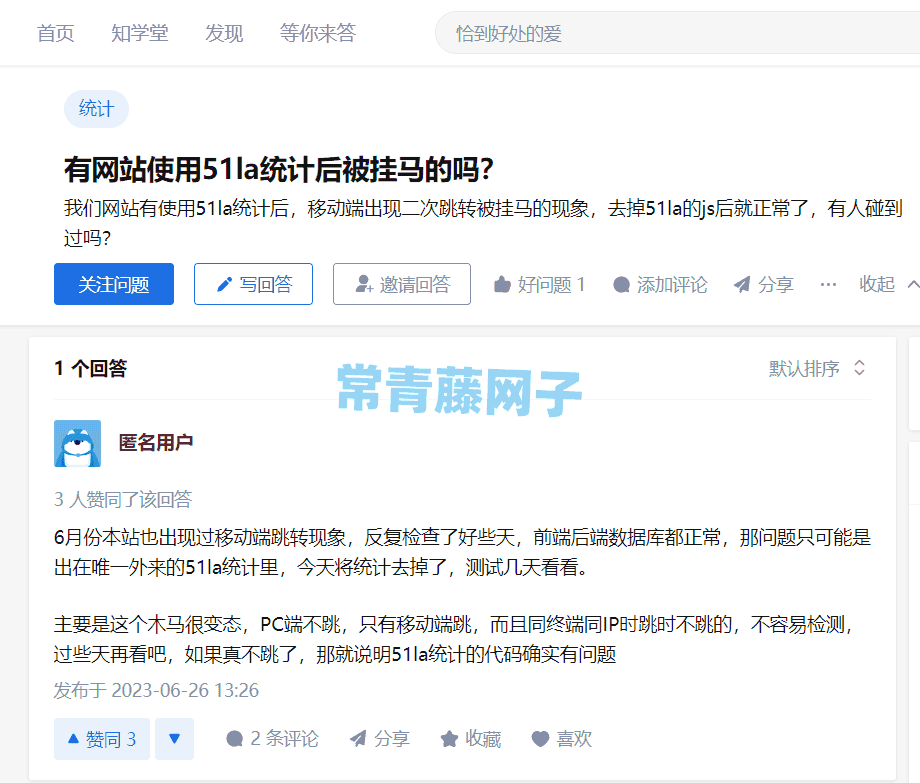This screenshot has width=920, height=783.
Task: Open the 等你来答 navigation item
Action: click(x=317, y=33)
